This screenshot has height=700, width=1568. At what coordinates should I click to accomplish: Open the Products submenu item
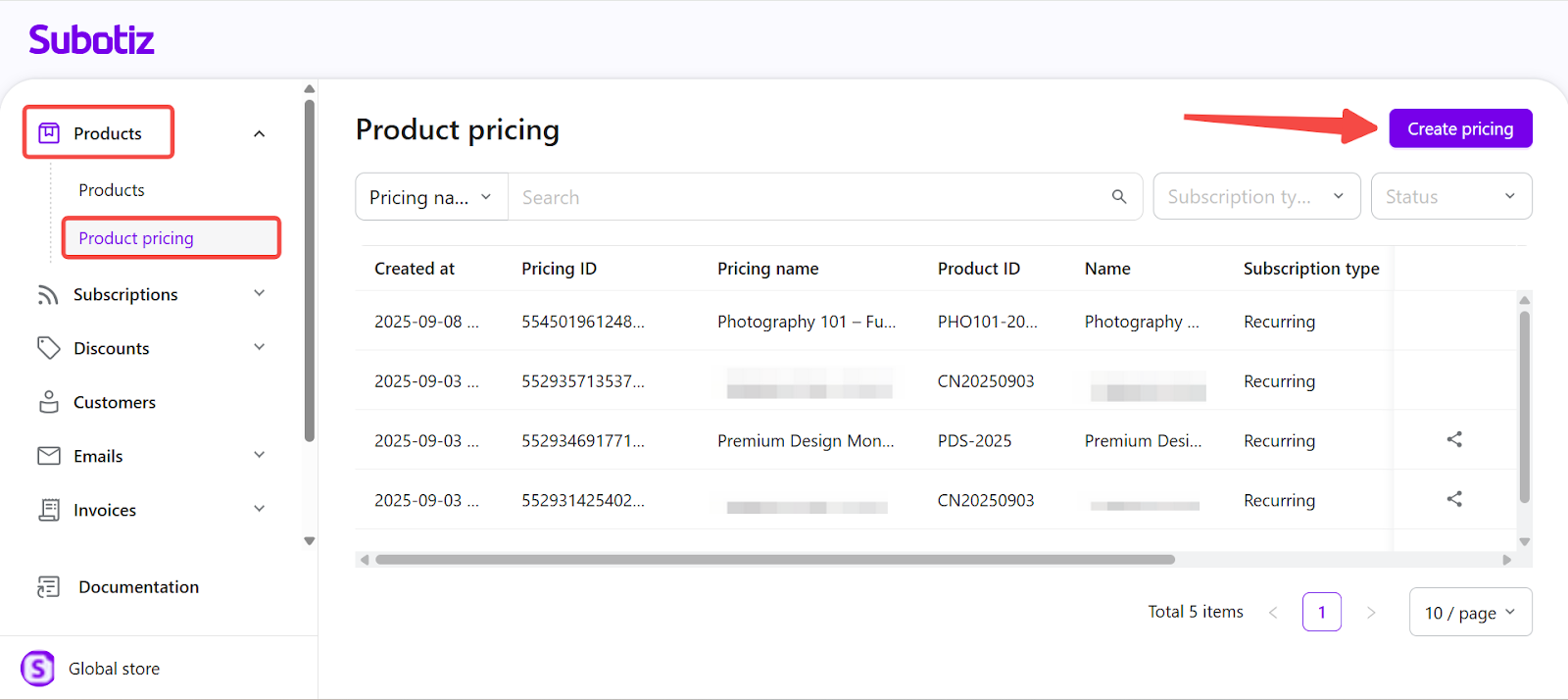coord(112,190)
